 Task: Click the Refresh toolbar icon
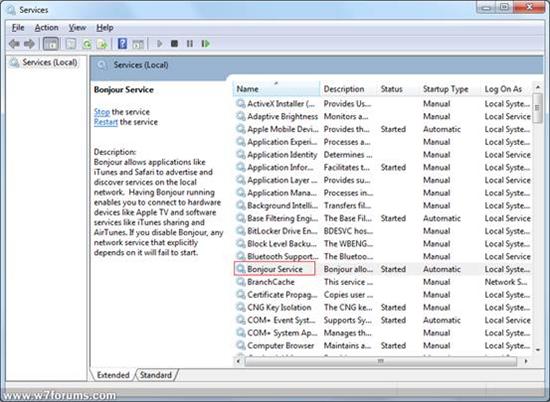(87, 44)
